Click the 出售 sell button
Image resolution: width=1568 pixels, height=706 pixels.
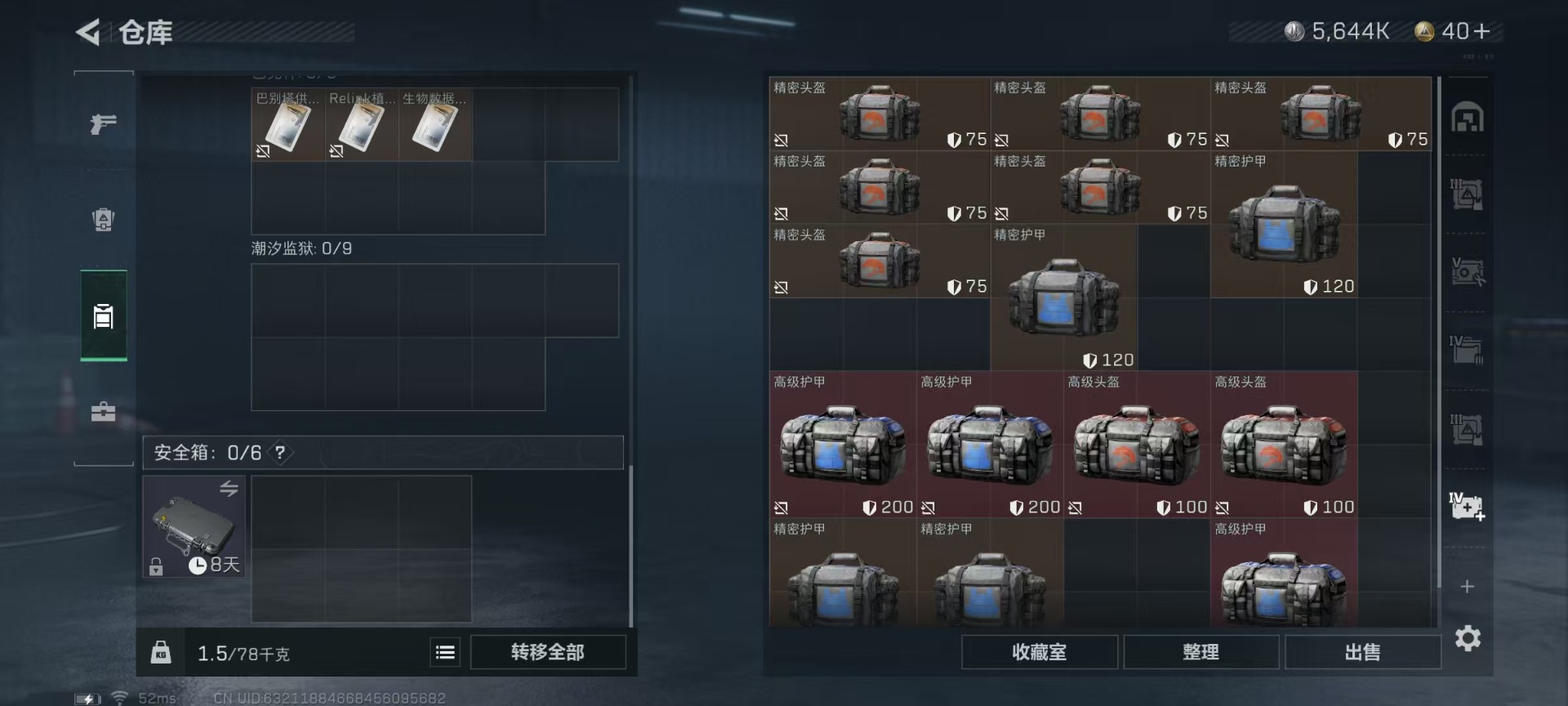click(x=1362, y=652)
